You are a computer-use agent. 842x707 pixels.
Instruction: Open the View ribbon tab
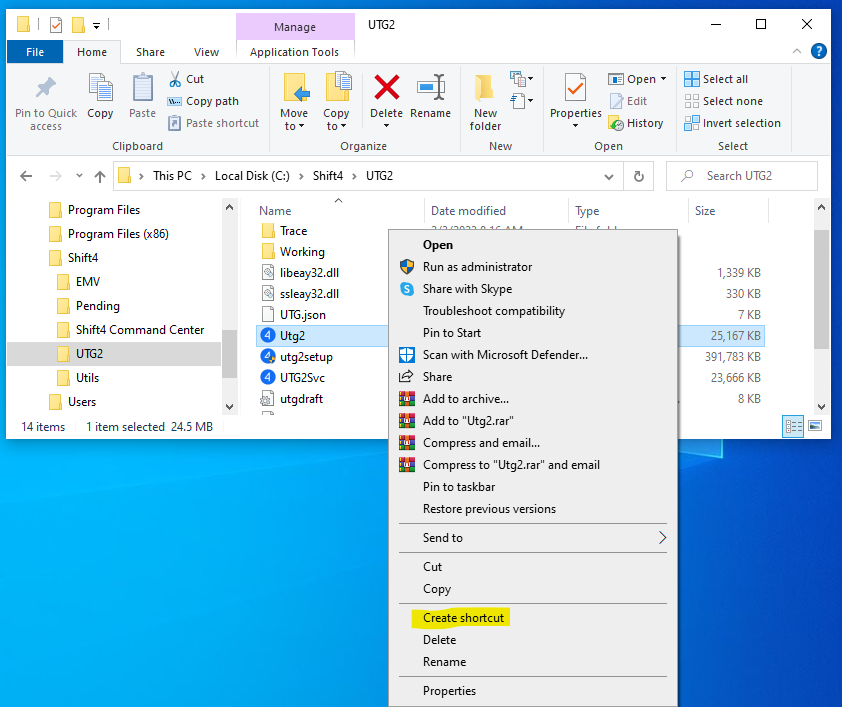tap(206, 52)
